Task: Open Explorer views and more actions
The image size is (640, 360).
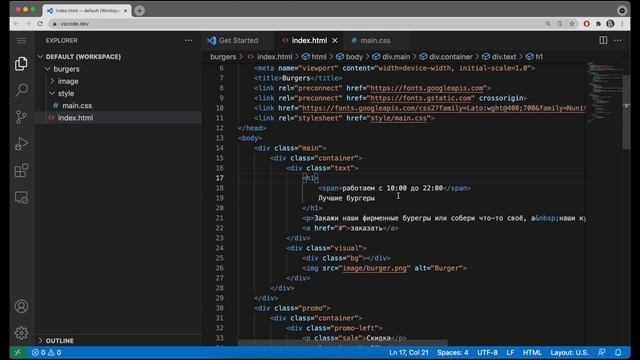Action: [x=188, y=40]
